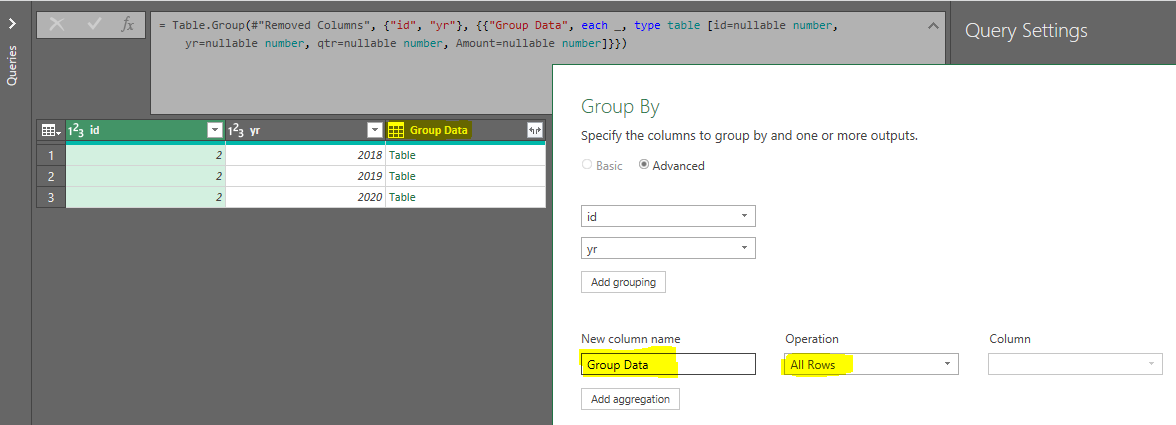Select row number 2 in grid
The image size is (1176, 425).
tap(51, 176)
